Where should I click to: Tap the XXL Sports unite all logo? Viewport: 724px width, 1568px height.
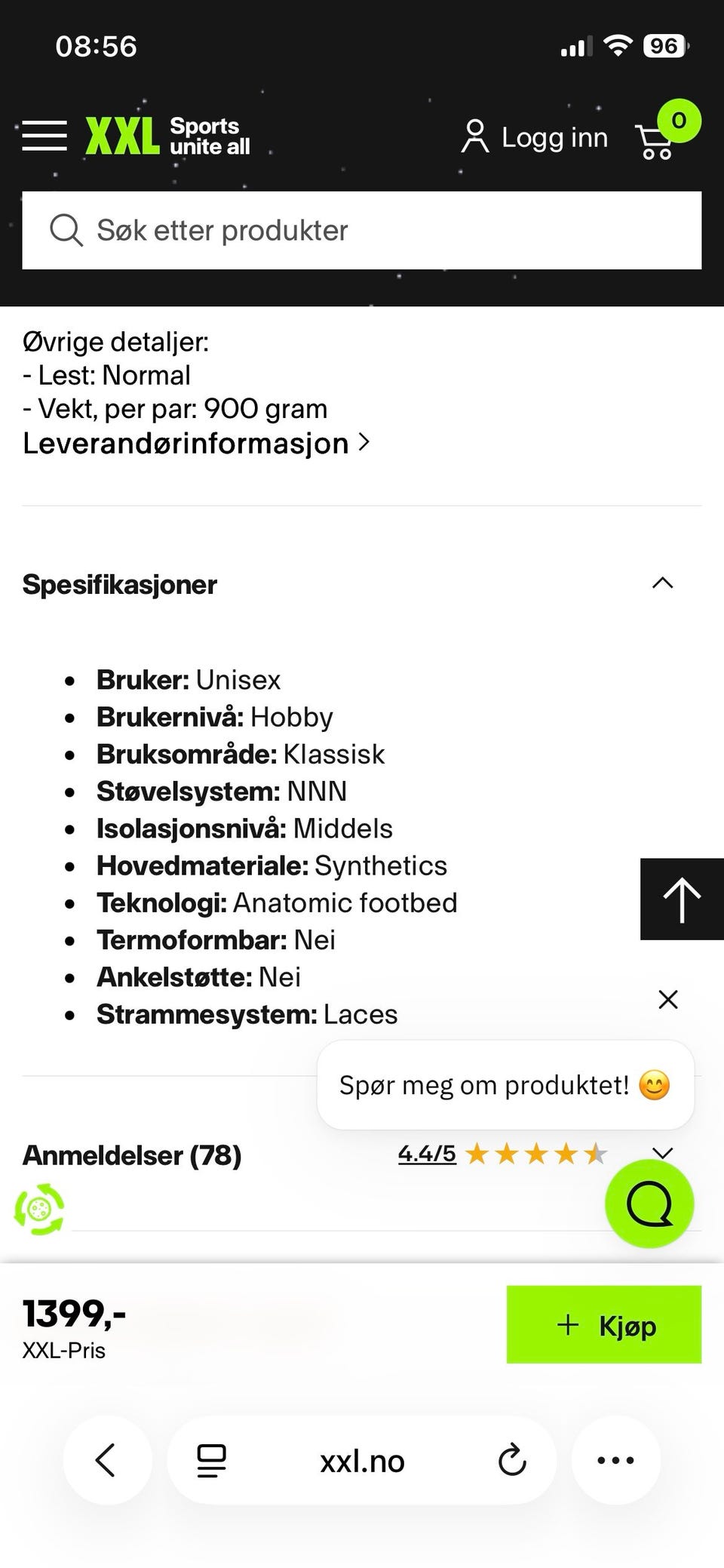coord(167,136)
